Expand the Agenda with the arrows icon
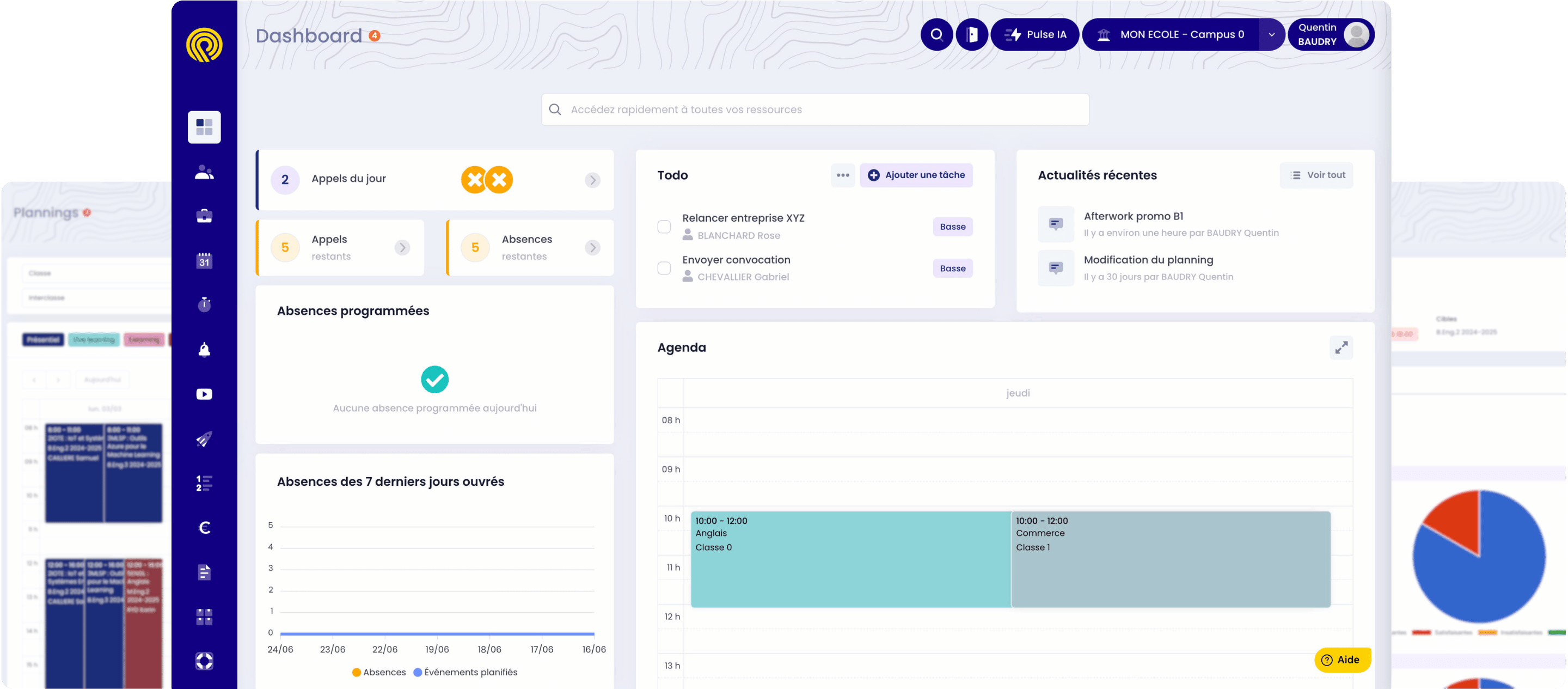The height and width of the screenshot is (689, 1568). [x=1341, y=347]
